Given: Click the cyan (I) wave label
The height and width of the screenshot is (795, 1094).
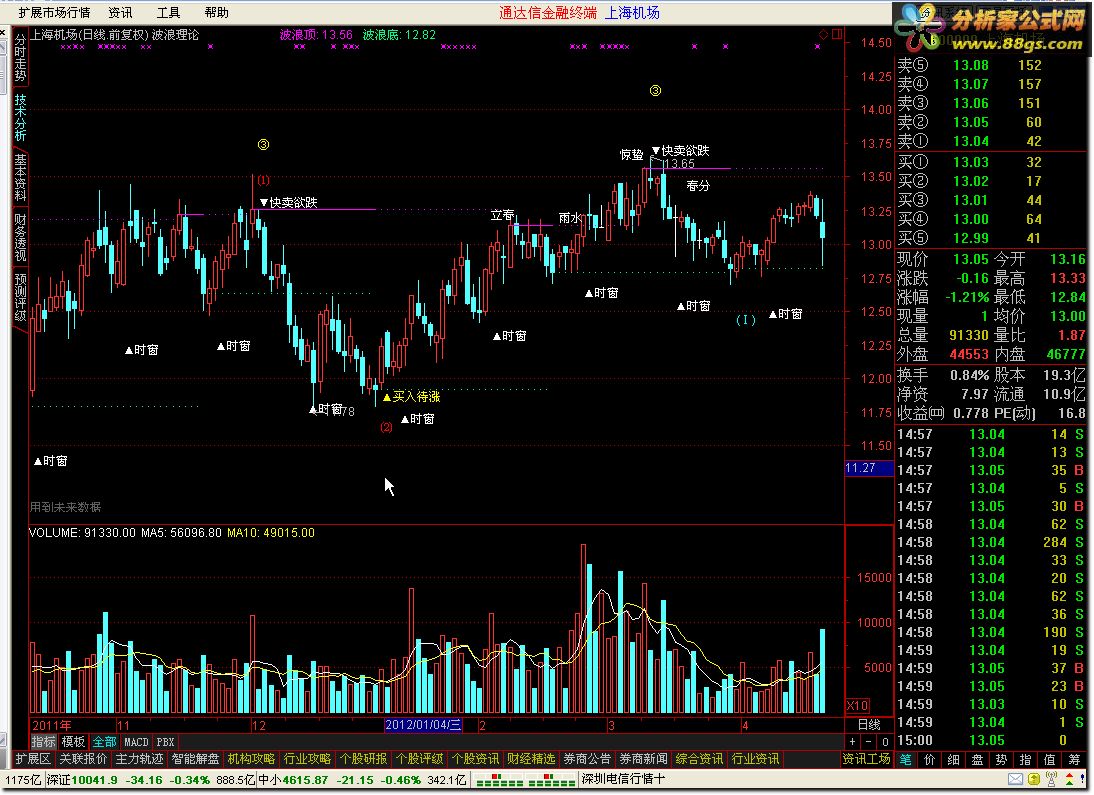Looking at the screenshot, I should pos(746,320).
